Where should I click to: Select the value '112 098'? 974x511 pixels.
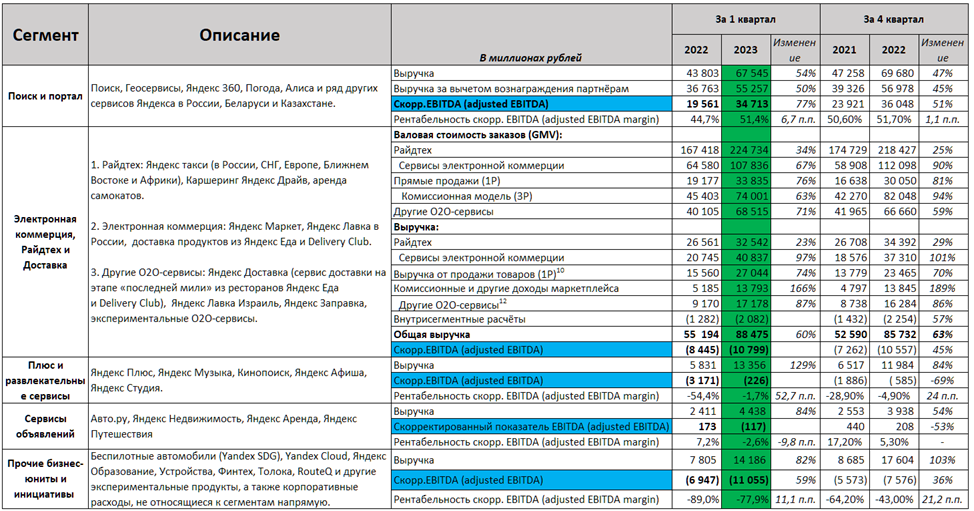pos(893,165)
